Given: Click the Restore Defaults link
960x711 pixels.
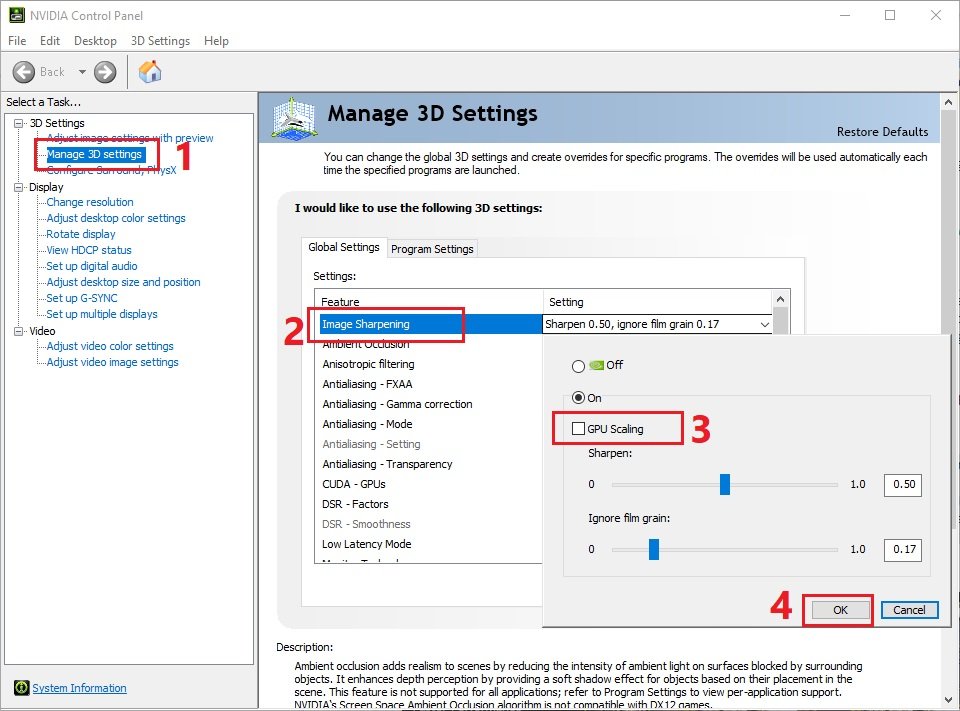Looking at the screenshot, I should point(882,132).
